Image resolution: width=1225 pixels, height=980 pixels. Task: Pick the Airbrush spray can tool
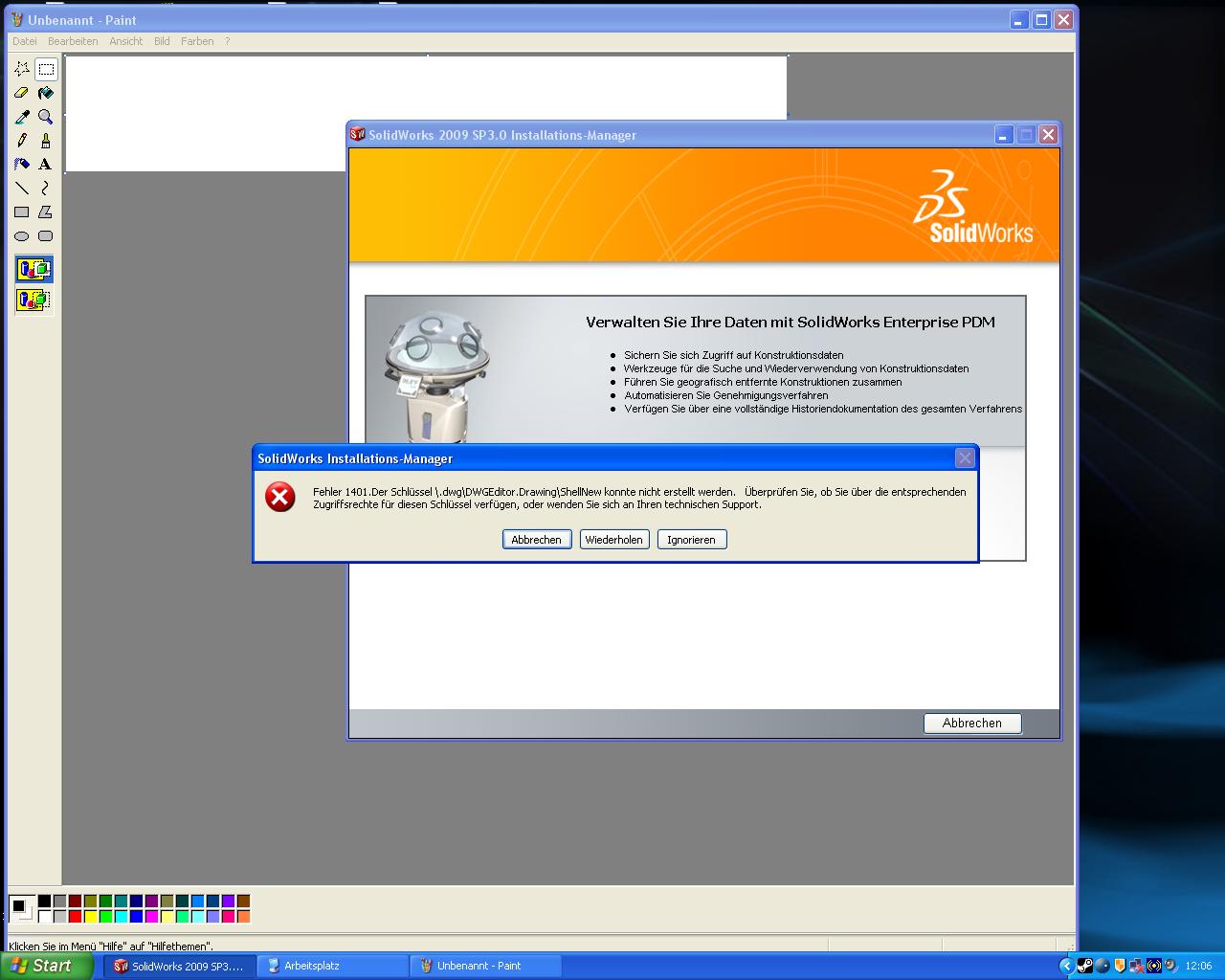coord(22,165)
